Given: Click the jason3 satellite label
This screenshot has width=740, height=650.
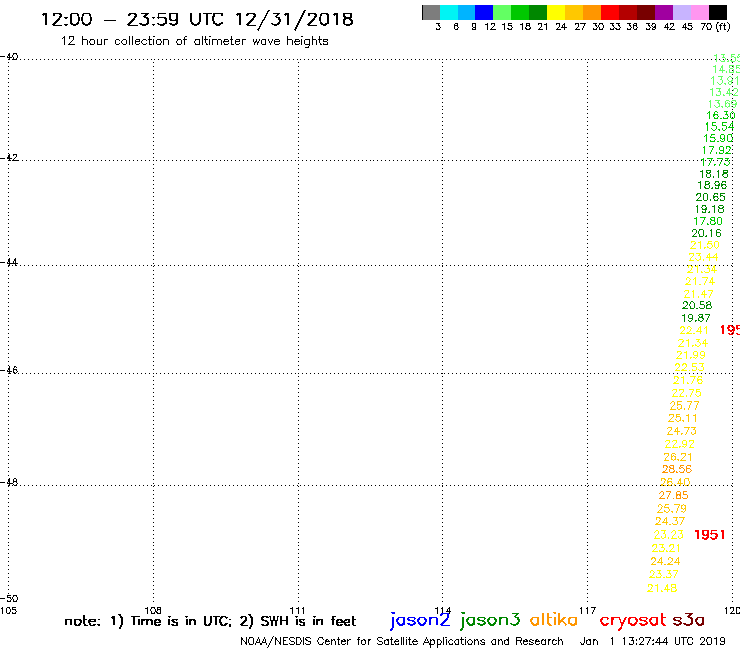Looking at the screenshot, I should [x=490, y=620].
